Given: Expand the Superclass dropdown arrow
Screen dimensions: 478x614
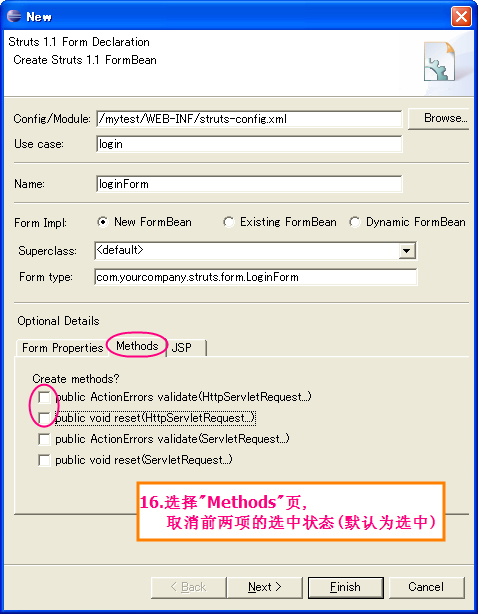Looking at the screenshot, I should click(407, 251).
